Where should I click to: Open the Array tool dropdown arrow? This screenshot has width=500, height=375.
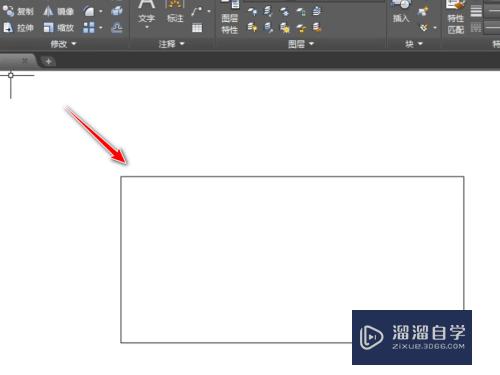point(101,28)
